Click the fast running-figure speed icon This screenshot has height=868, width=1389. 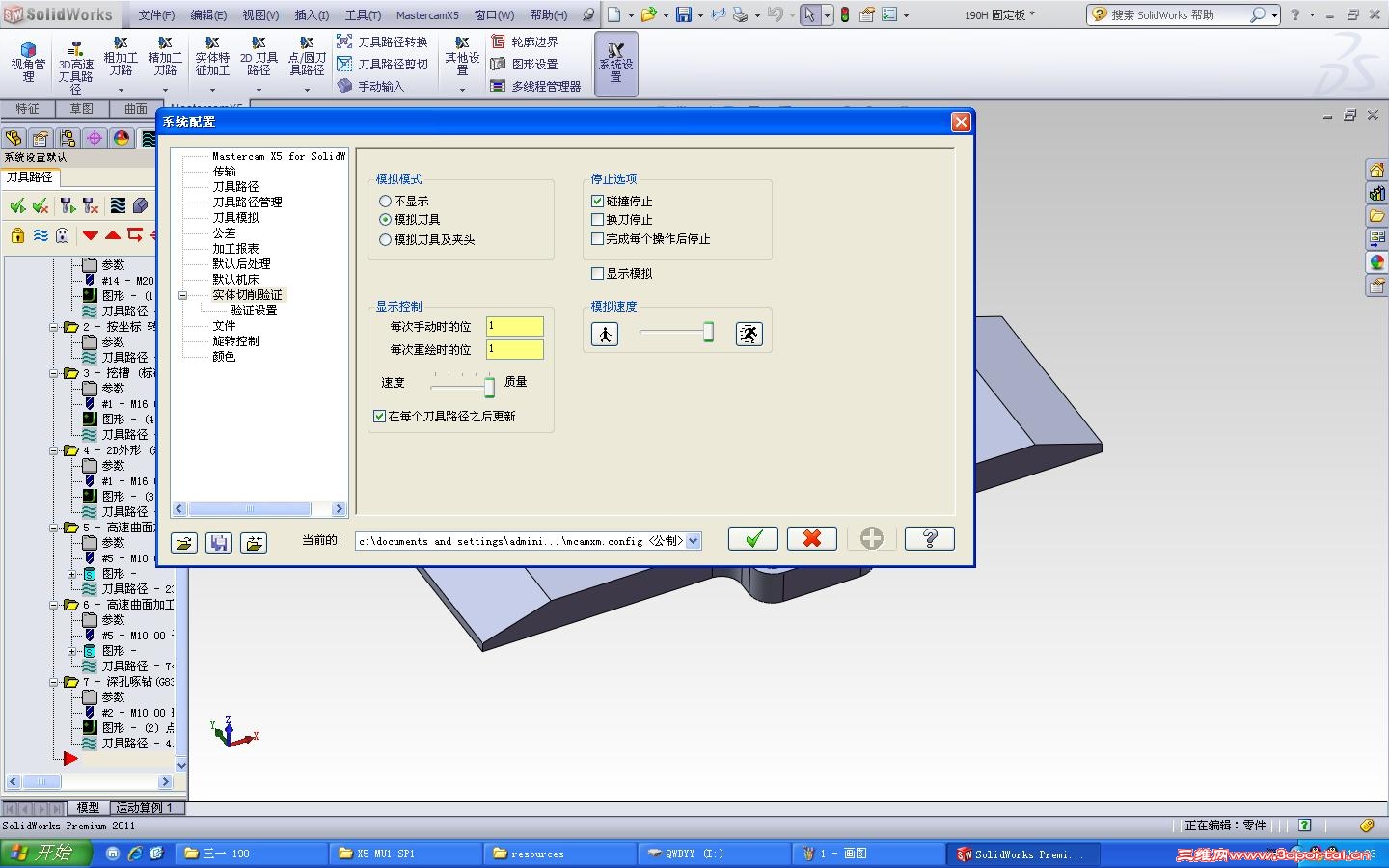pyautogui.click(x=749, y=335)
